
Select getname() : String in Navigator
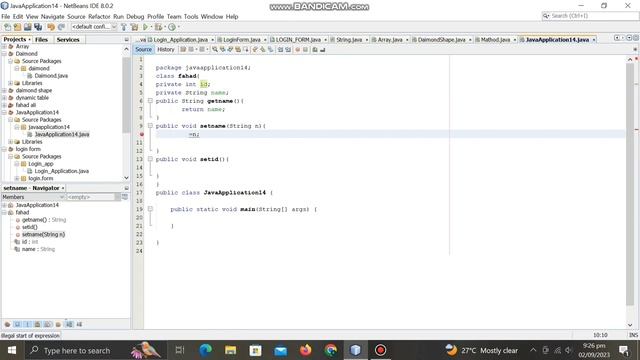pyautogui.click(x=44, y=220)
